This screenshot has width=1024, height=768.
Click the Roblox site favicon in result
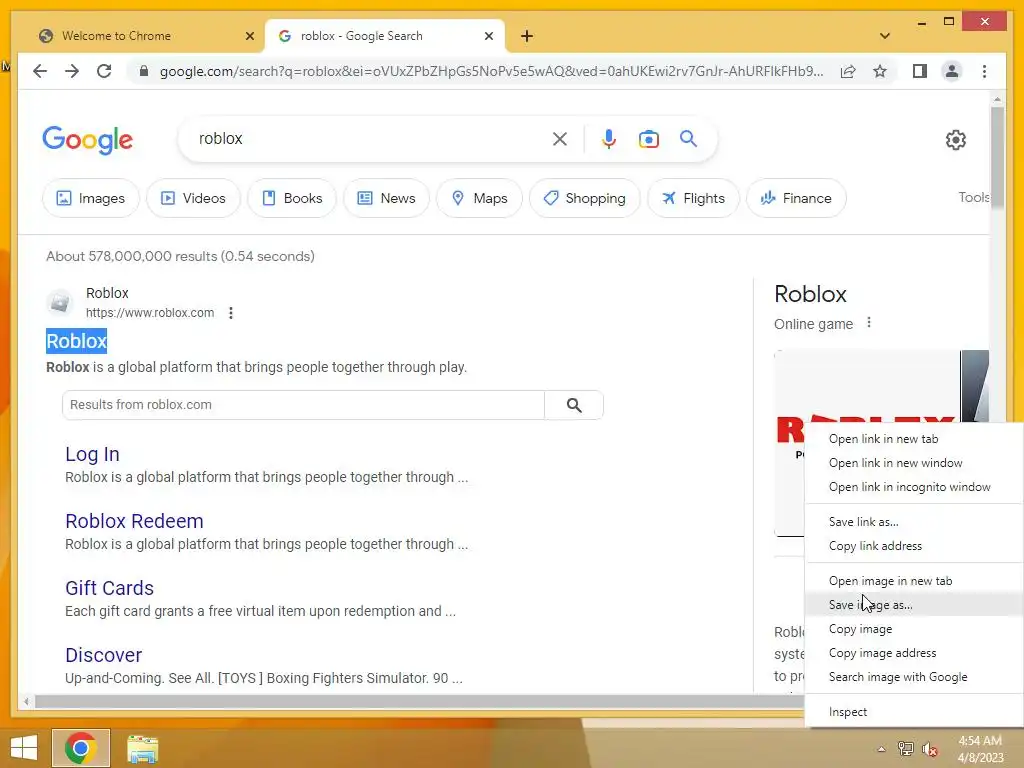click(59, 302)
